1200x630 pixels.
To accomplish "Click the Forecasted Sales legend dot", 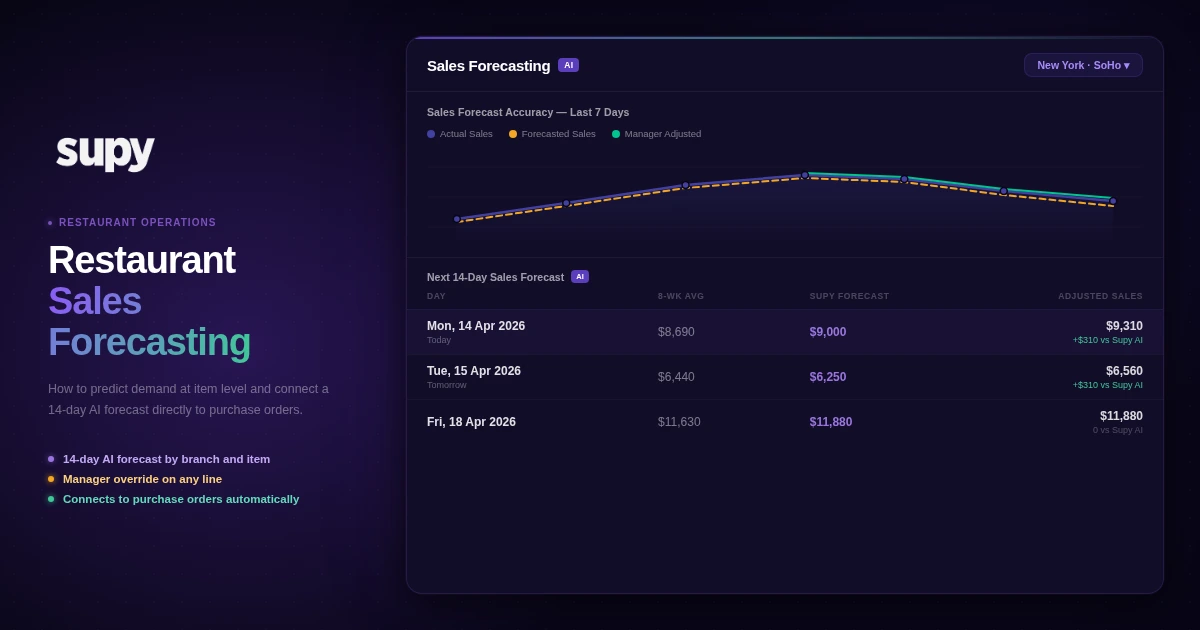I will [514, 134].
